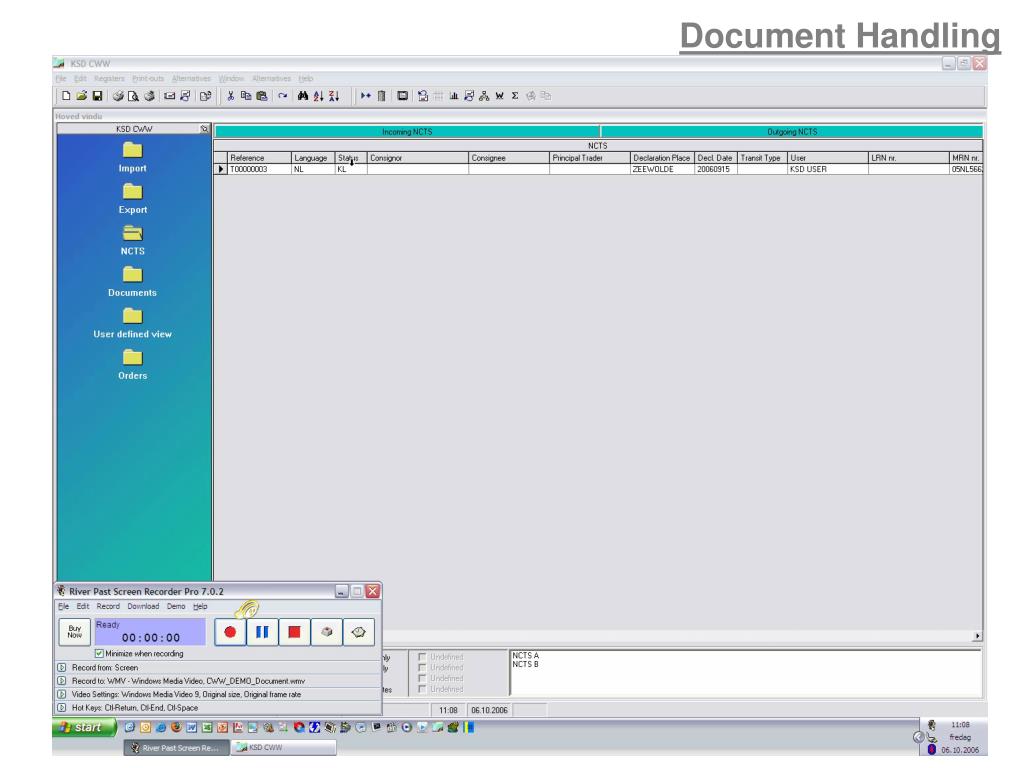Click the Buy Now button
Viewport: 1024px width, 768px height.
(x=74, y=632)
